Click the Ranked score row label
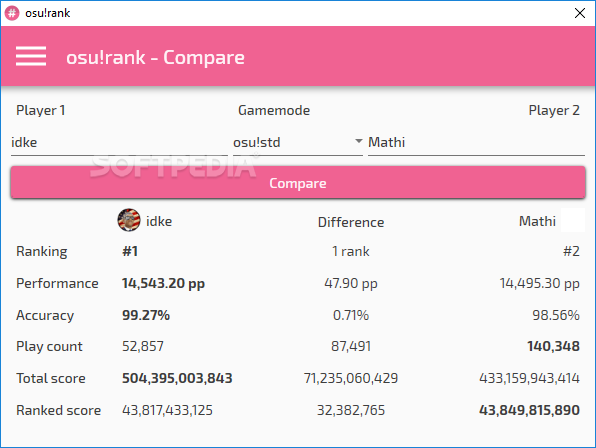 click(59, 410)
